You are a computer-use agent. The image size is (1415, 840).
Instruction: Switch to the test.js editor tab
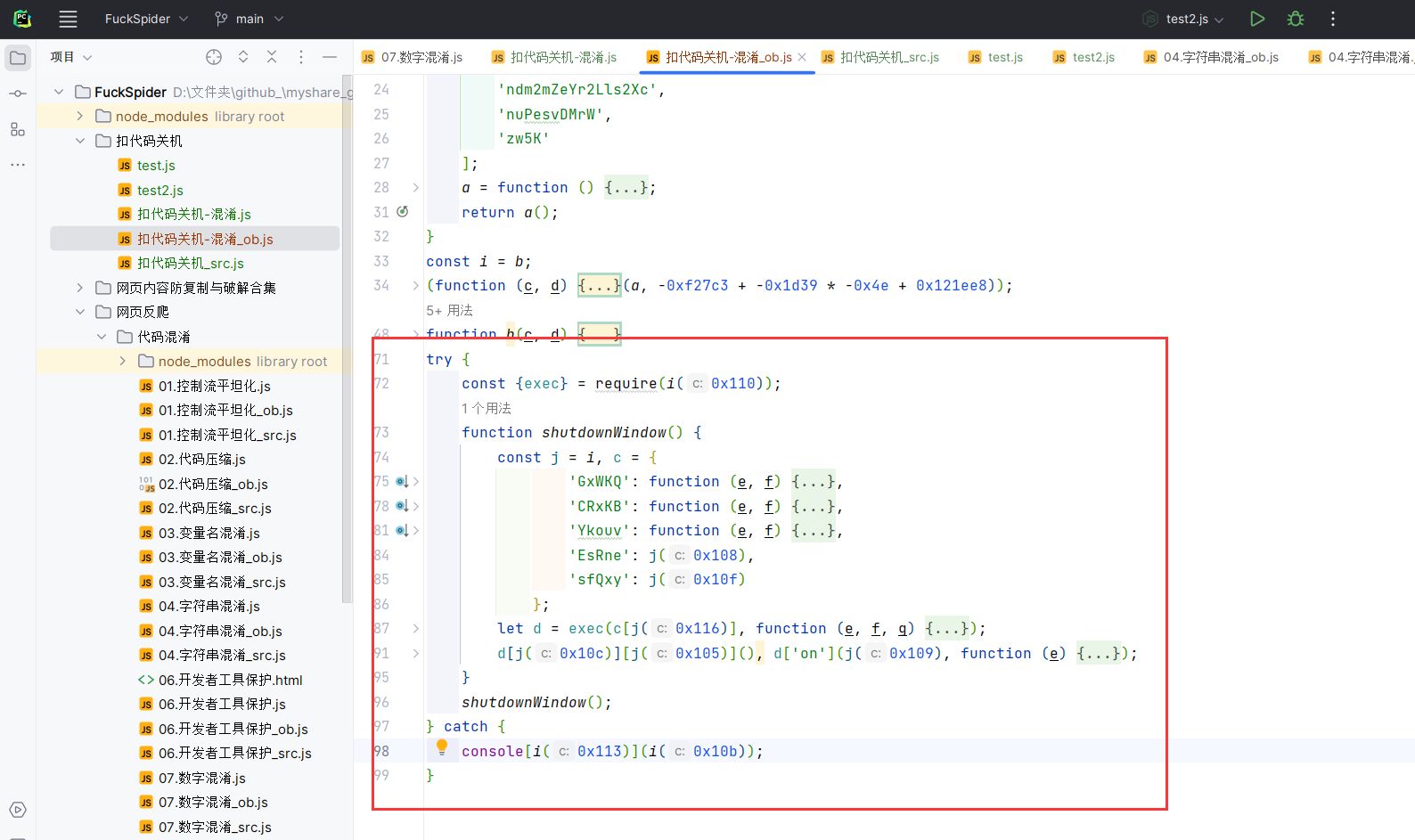click(x=996, y=57)
